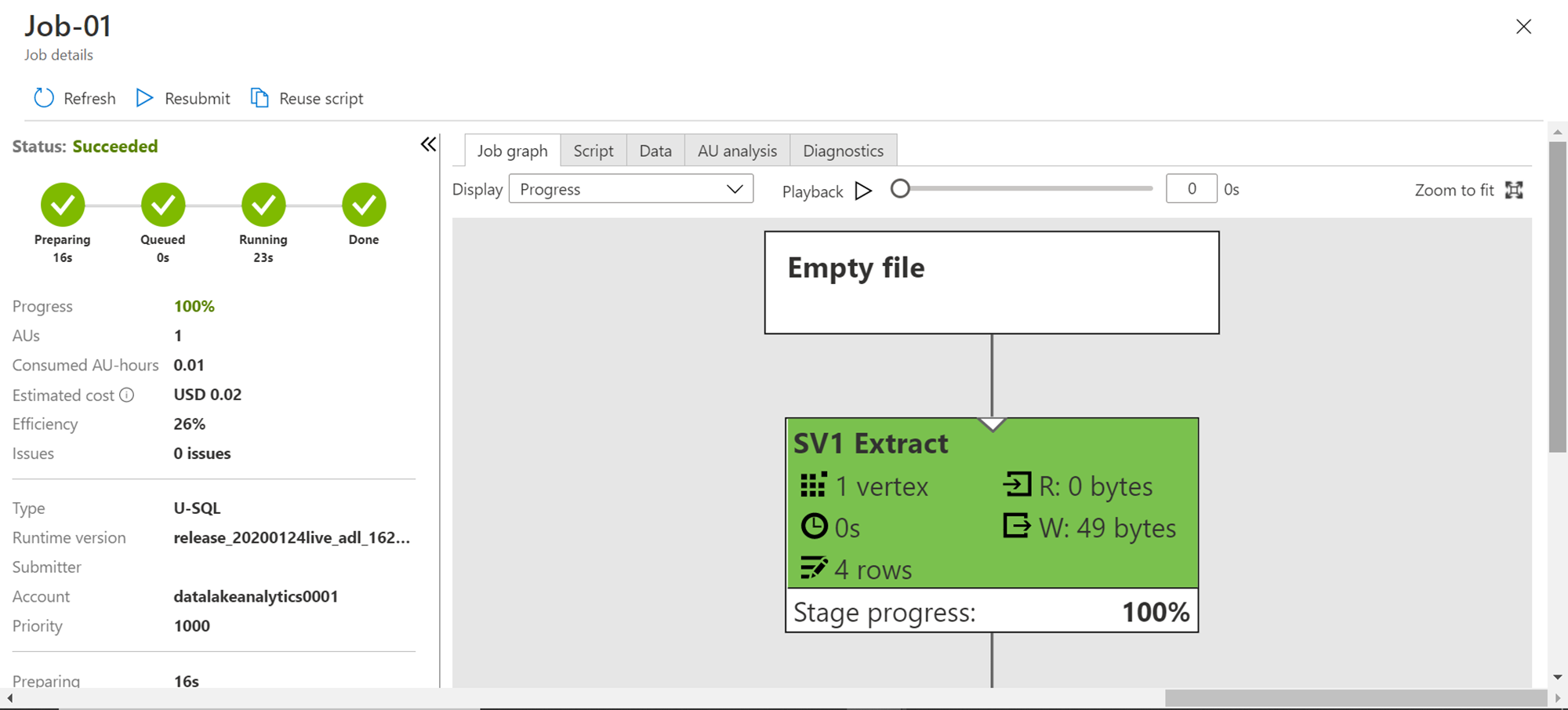
Task: Click the Running stage checkmark circle
Action: click(x=263, y=205)
